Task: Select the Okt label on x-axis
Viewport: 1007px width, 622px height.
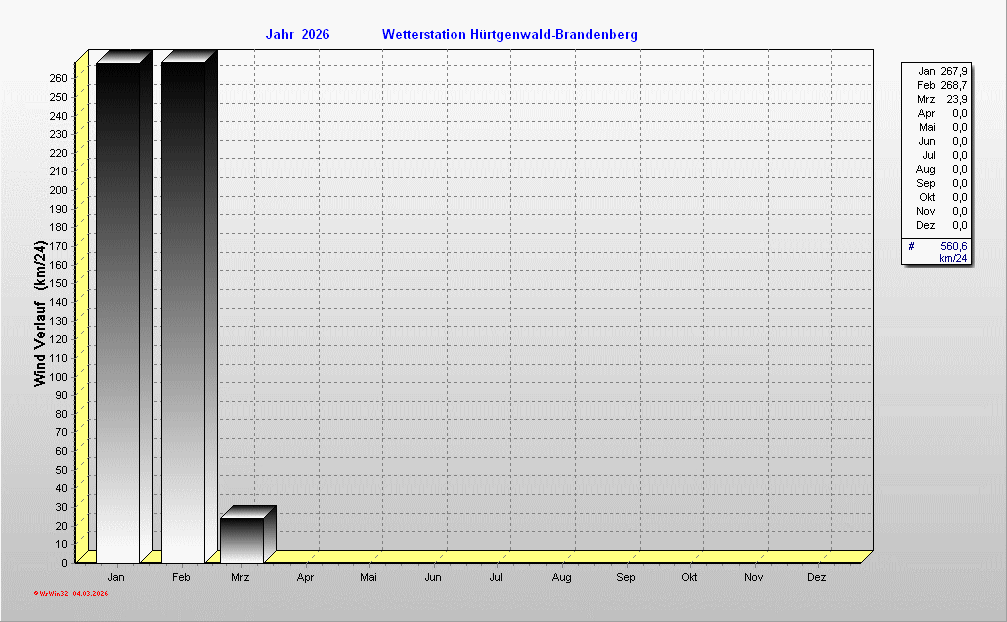Action: 689,578
